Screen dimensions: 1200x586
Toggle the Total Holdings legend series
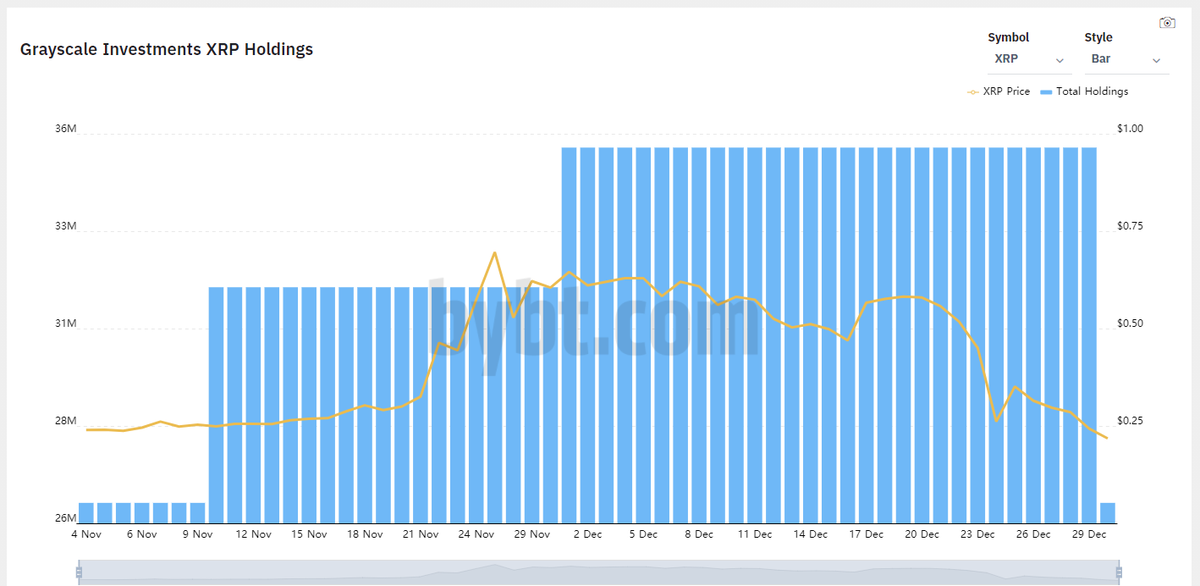pyautogui.click(x=1084, y=91)
